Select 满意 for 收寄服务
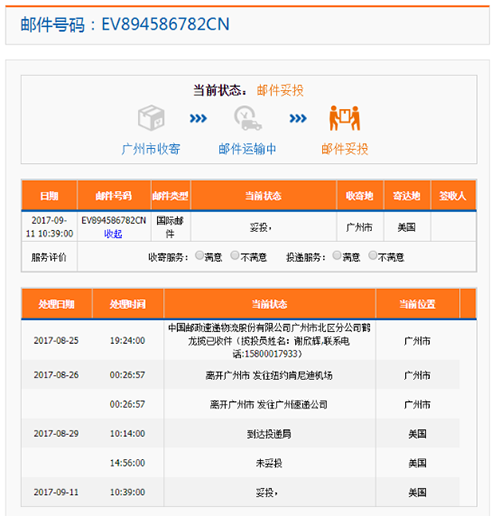The image size is (500, 516). (x=199, y=256)
